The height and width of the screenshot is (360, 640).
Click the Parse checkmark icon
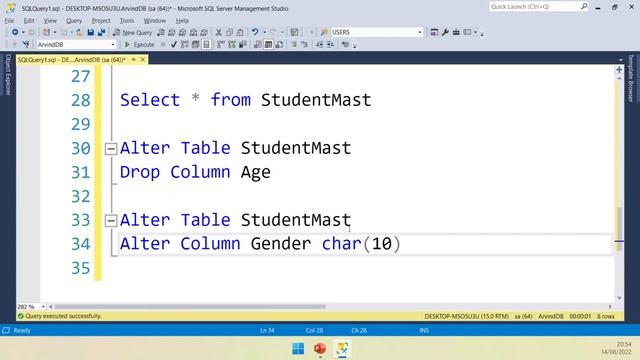click(173, 44)
